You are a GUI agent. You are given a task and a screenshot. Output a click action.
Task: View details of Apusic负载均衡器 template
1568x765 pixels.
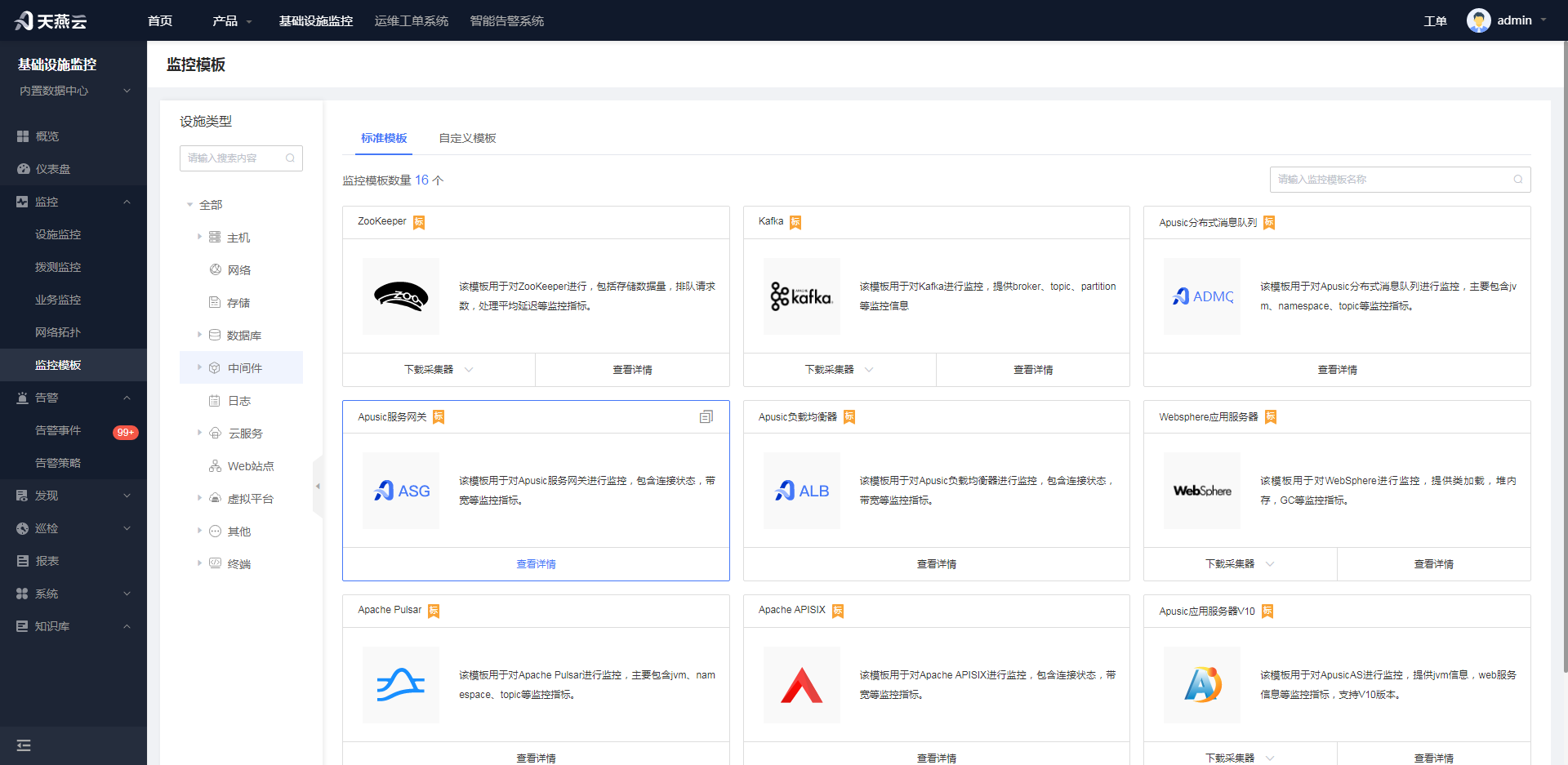[x=937, y=564]
